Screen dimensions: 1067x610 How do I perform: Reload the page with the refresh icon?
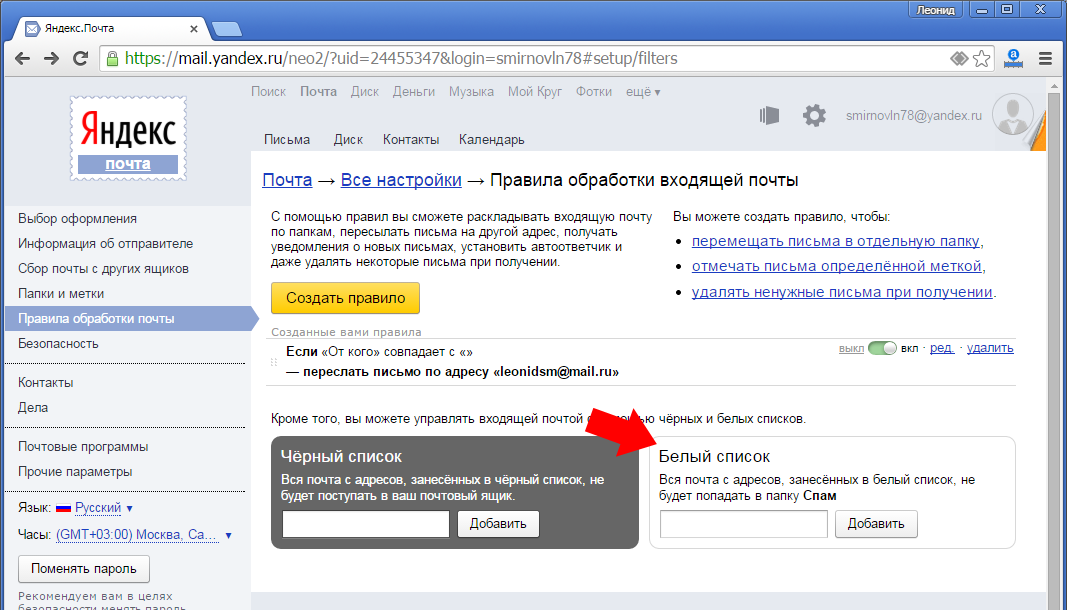point(81,59)
